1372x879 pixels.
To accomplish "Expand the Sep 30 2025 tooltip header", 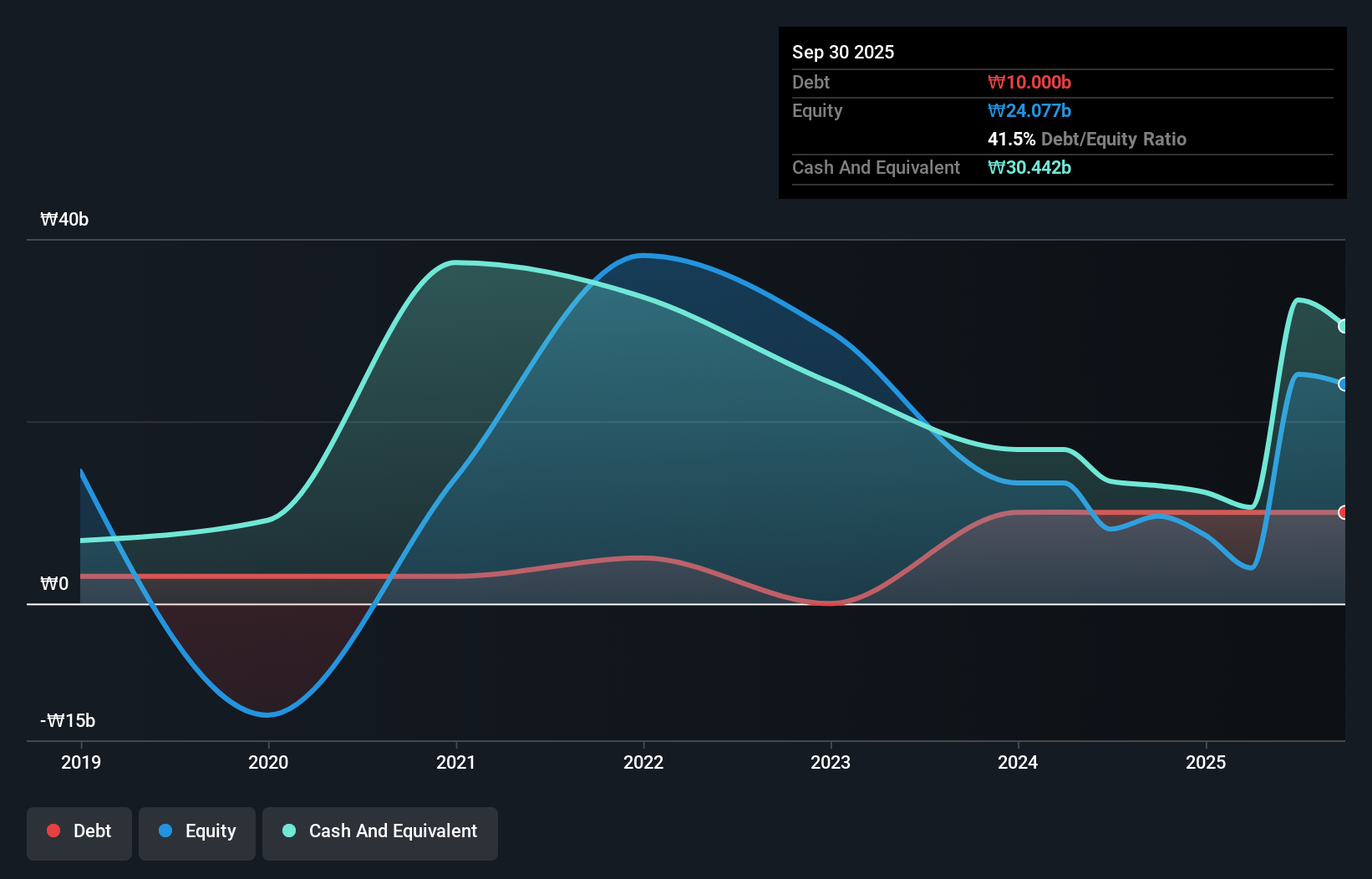I will (x=843, y=52).
